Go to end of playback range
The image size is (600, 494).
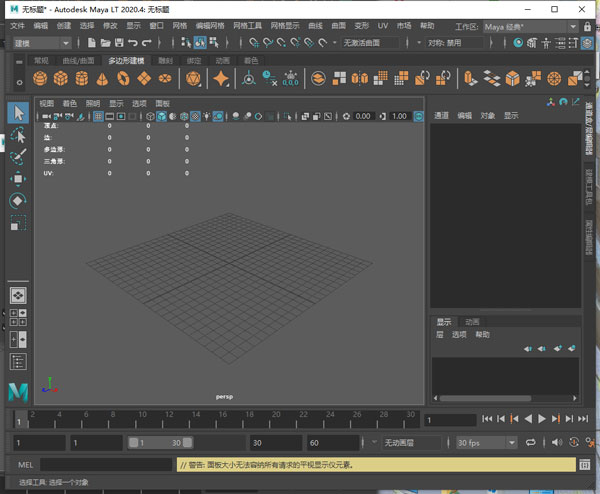click(x=583, y=419)
